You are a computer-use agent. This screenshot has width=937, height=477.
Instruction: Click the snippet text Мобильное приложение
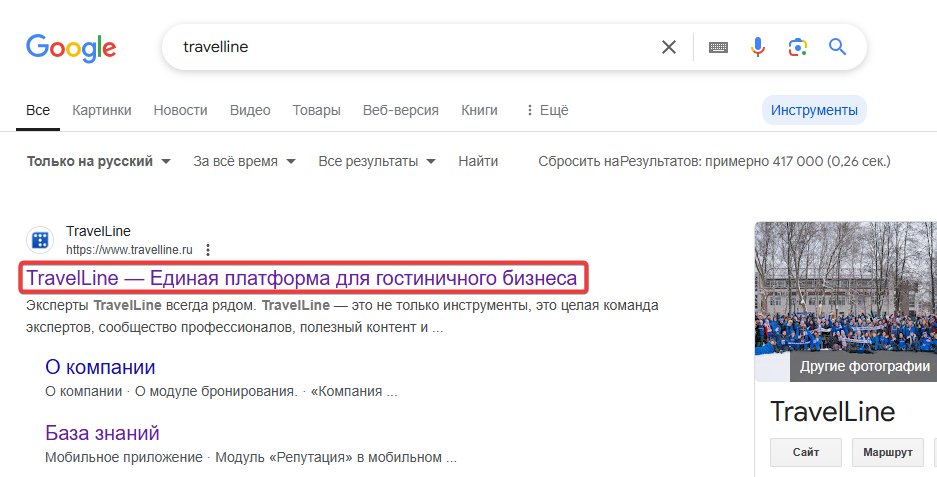(x=124, y=457)
